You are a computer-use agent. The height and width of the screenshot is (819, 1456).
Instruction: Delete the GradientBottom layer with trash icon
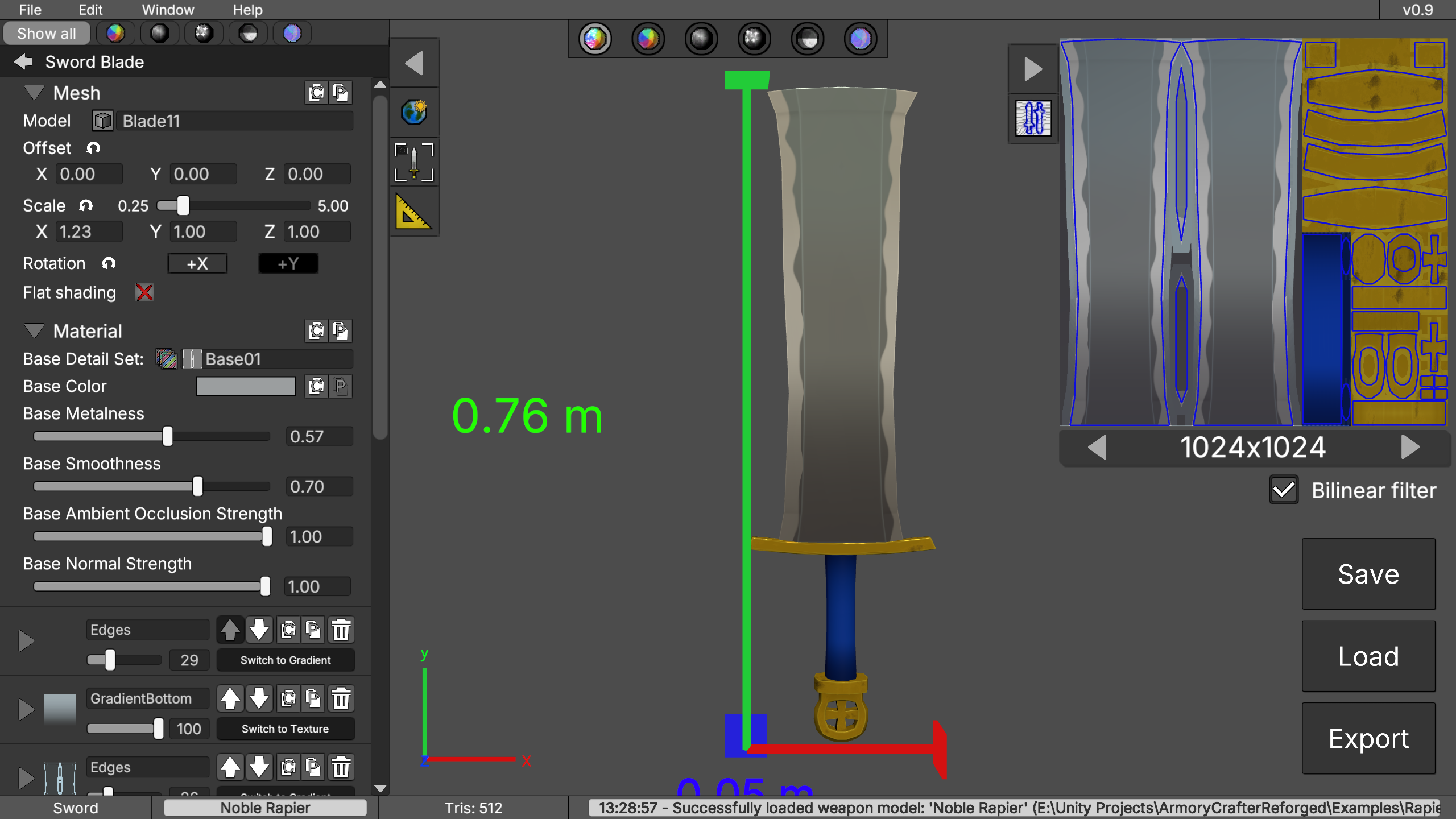tap(341, 698)
